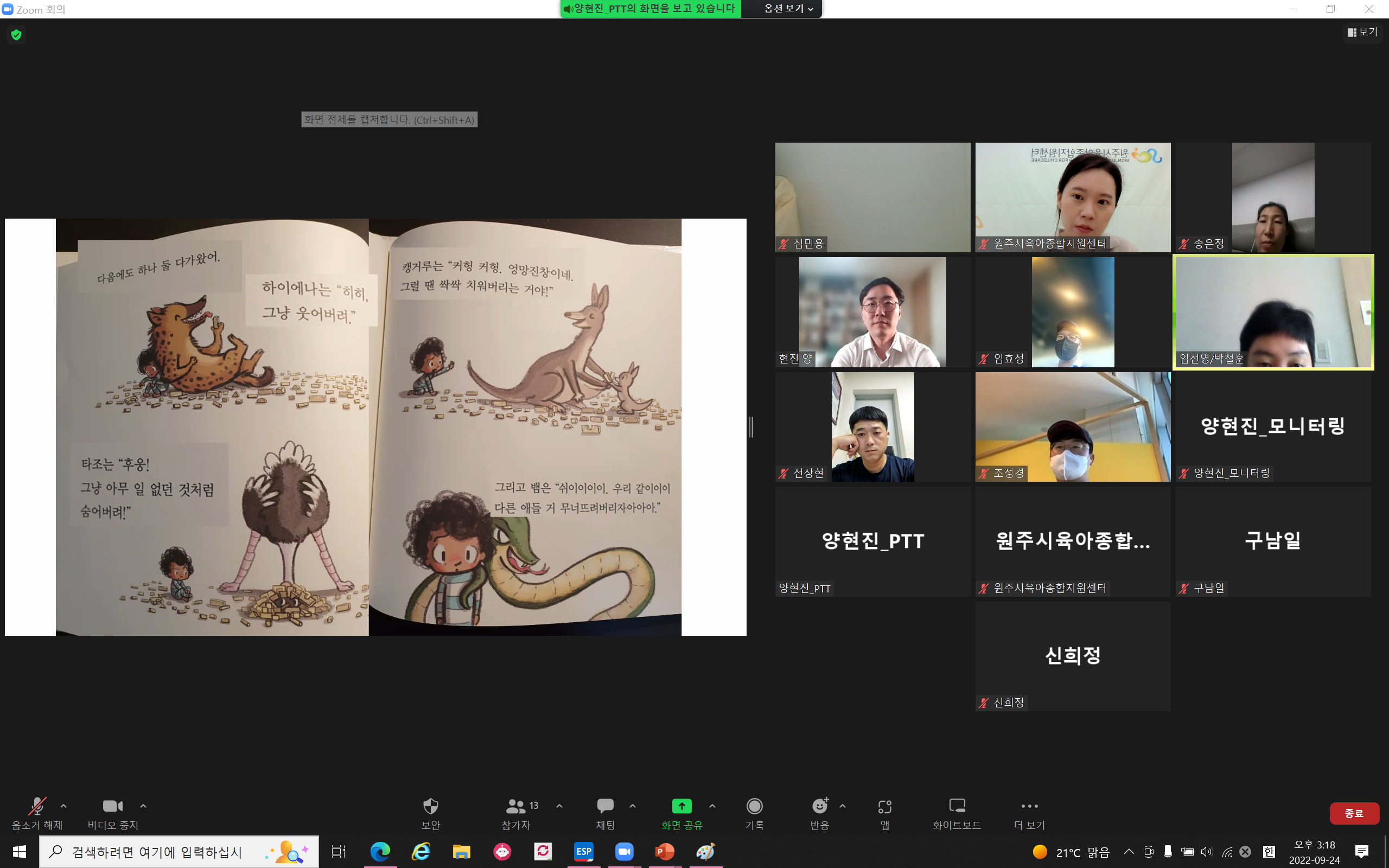Expand video options arrow next to 비디오 중지

[x=143, y=806]
